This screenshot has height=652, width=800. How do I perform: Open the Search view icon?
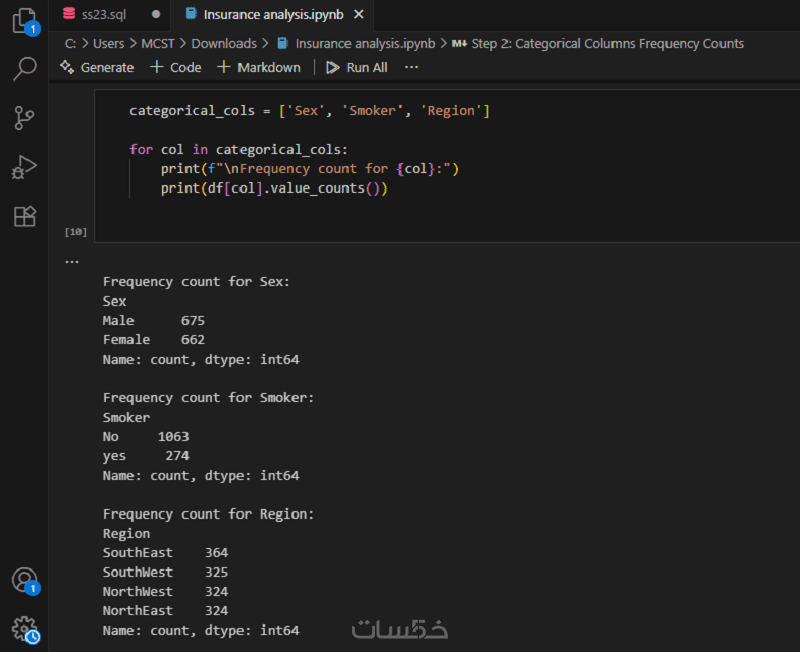coord(24,69)
